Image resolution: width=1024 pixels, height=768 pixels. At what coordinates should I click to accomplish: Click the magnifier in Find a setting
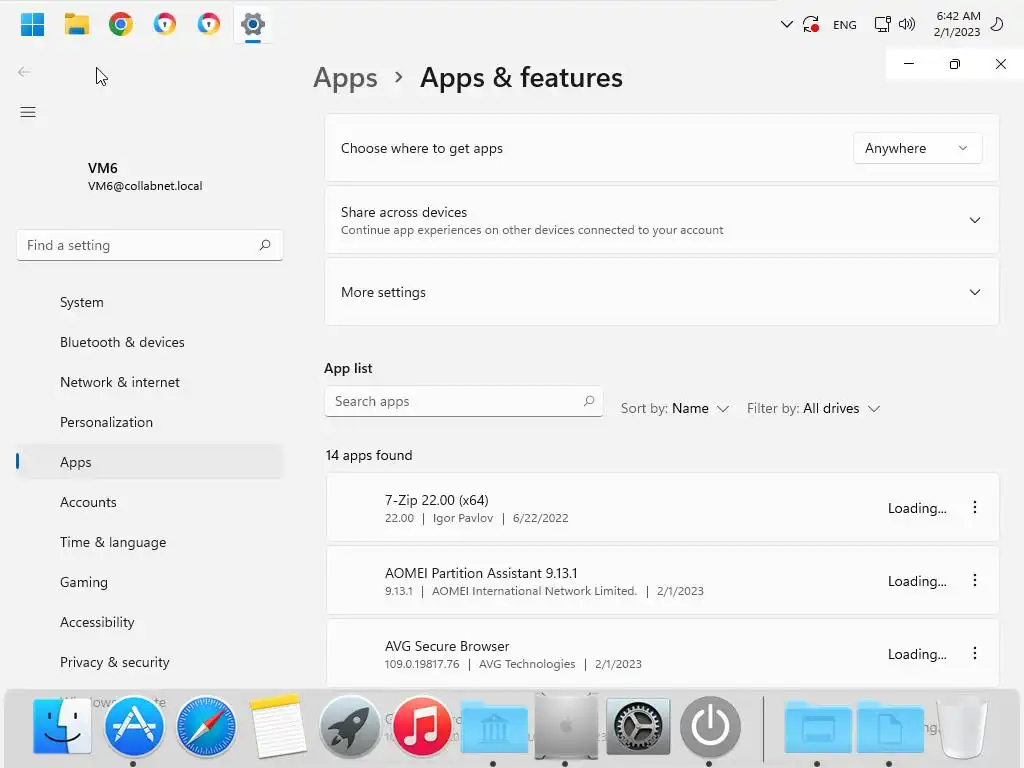pos(264,246)
